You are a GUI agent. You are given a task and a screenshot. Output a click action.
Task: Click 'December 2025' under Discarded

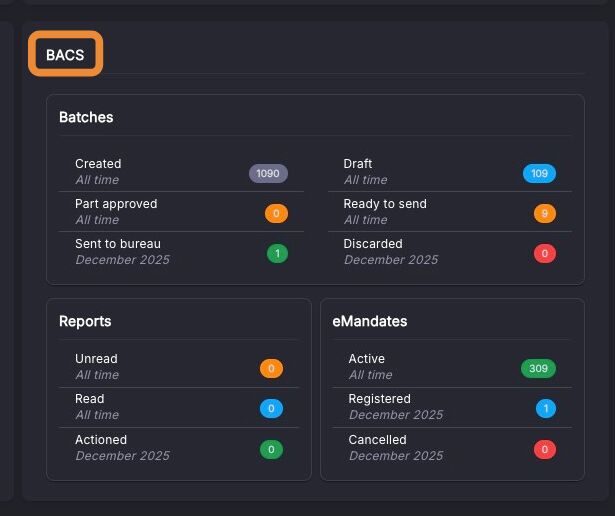point(391,260)
